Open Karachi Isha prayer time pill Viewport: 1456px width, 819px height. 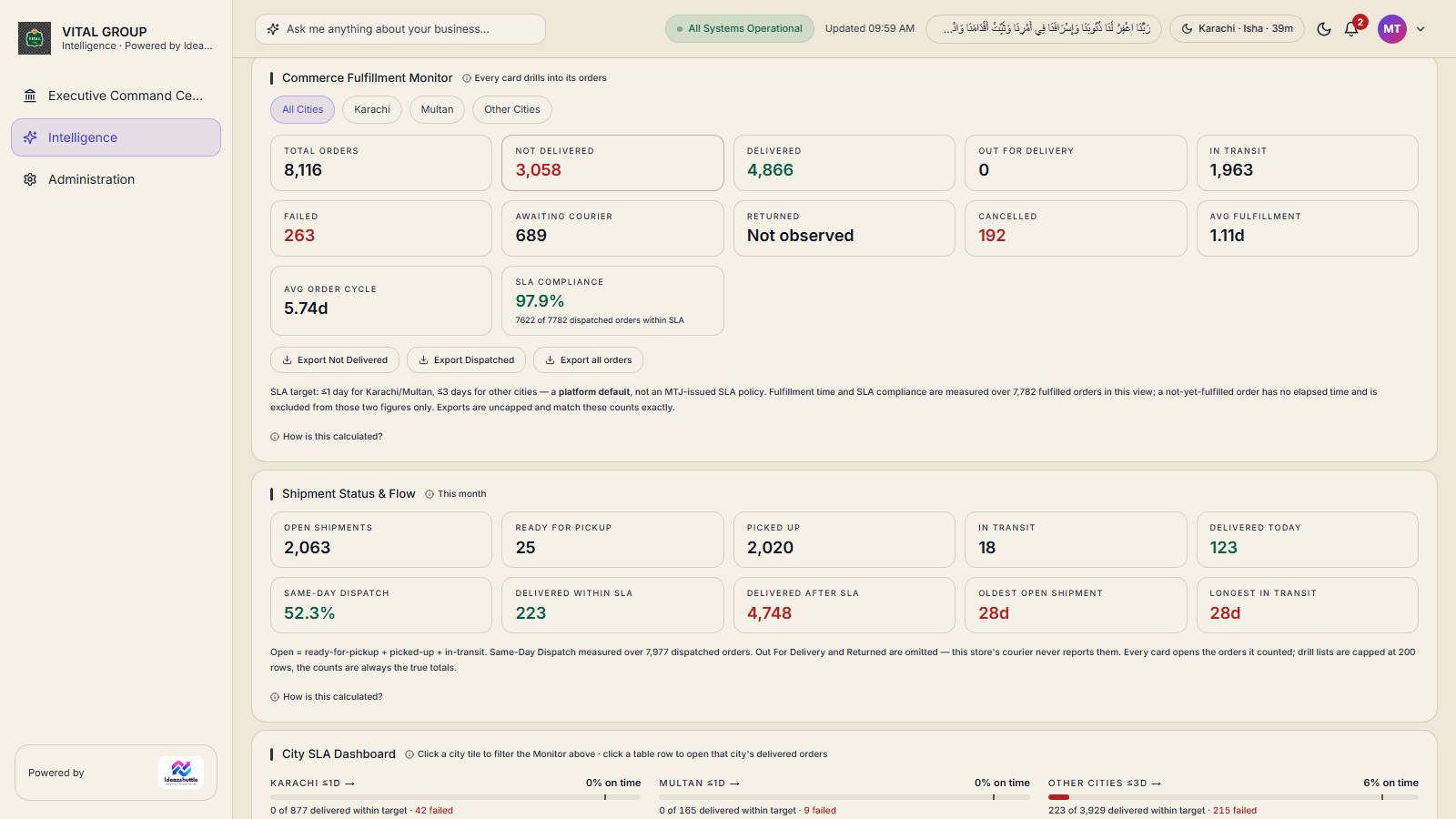click(1237, 29)
